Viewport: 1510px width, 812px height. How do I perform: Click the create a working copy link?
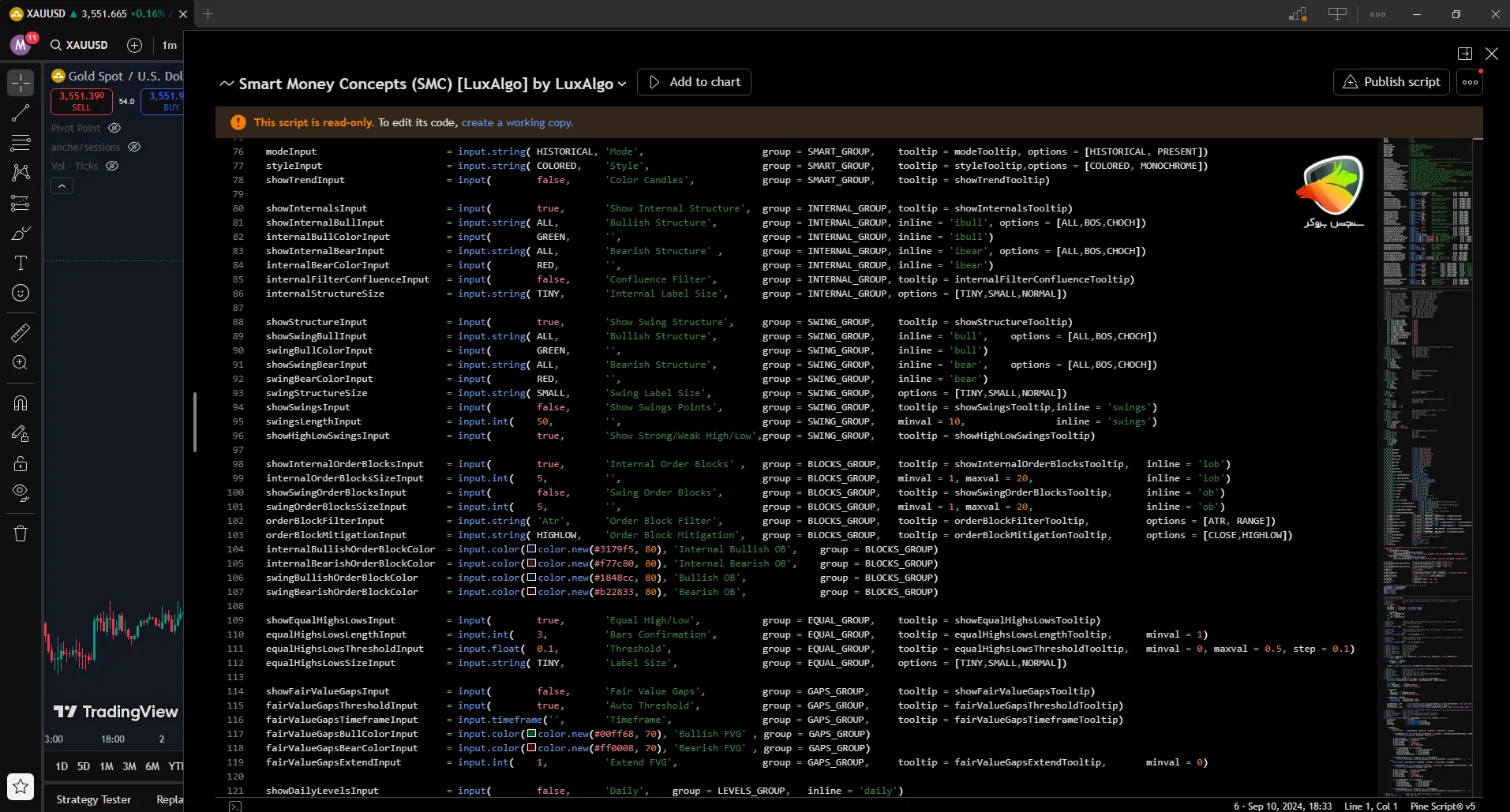click(x=516, y=122)
